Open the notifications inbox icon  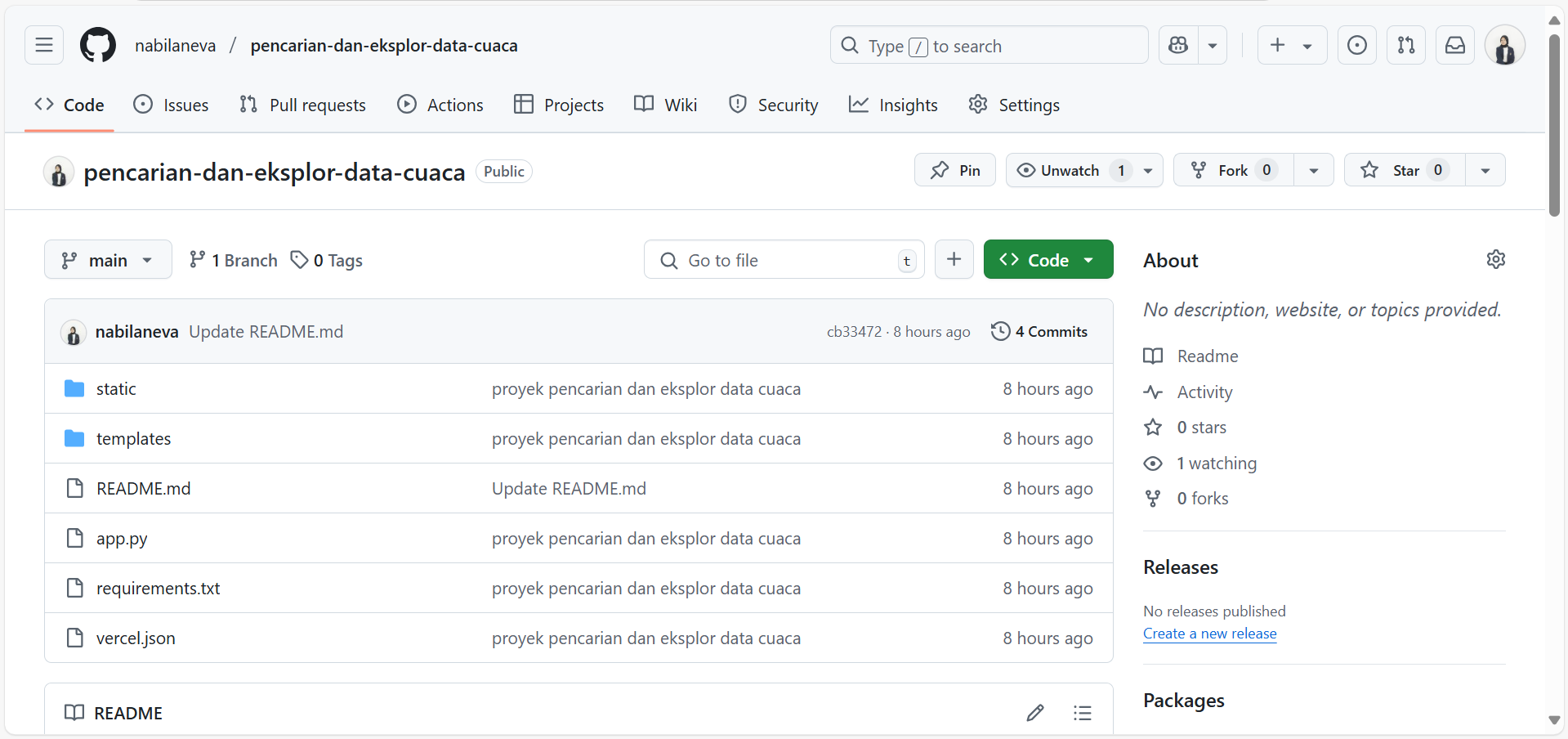tap(1455, 45)
